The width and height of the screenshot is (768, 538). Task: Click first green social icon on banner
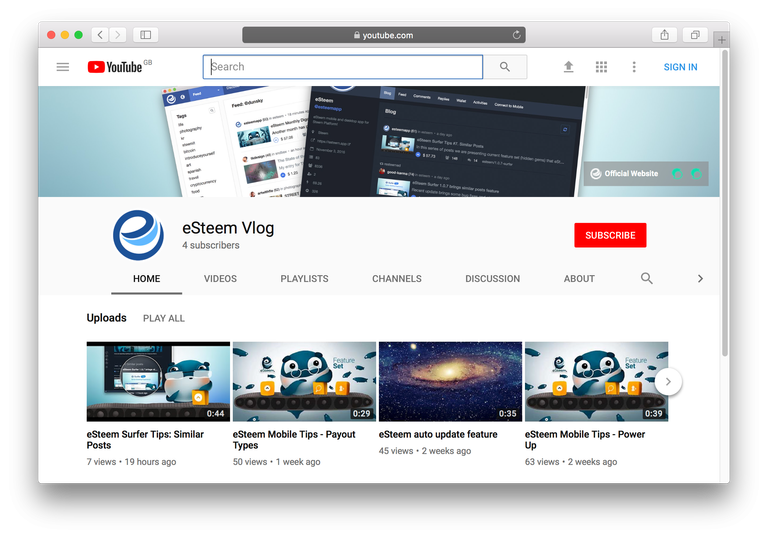677,173
